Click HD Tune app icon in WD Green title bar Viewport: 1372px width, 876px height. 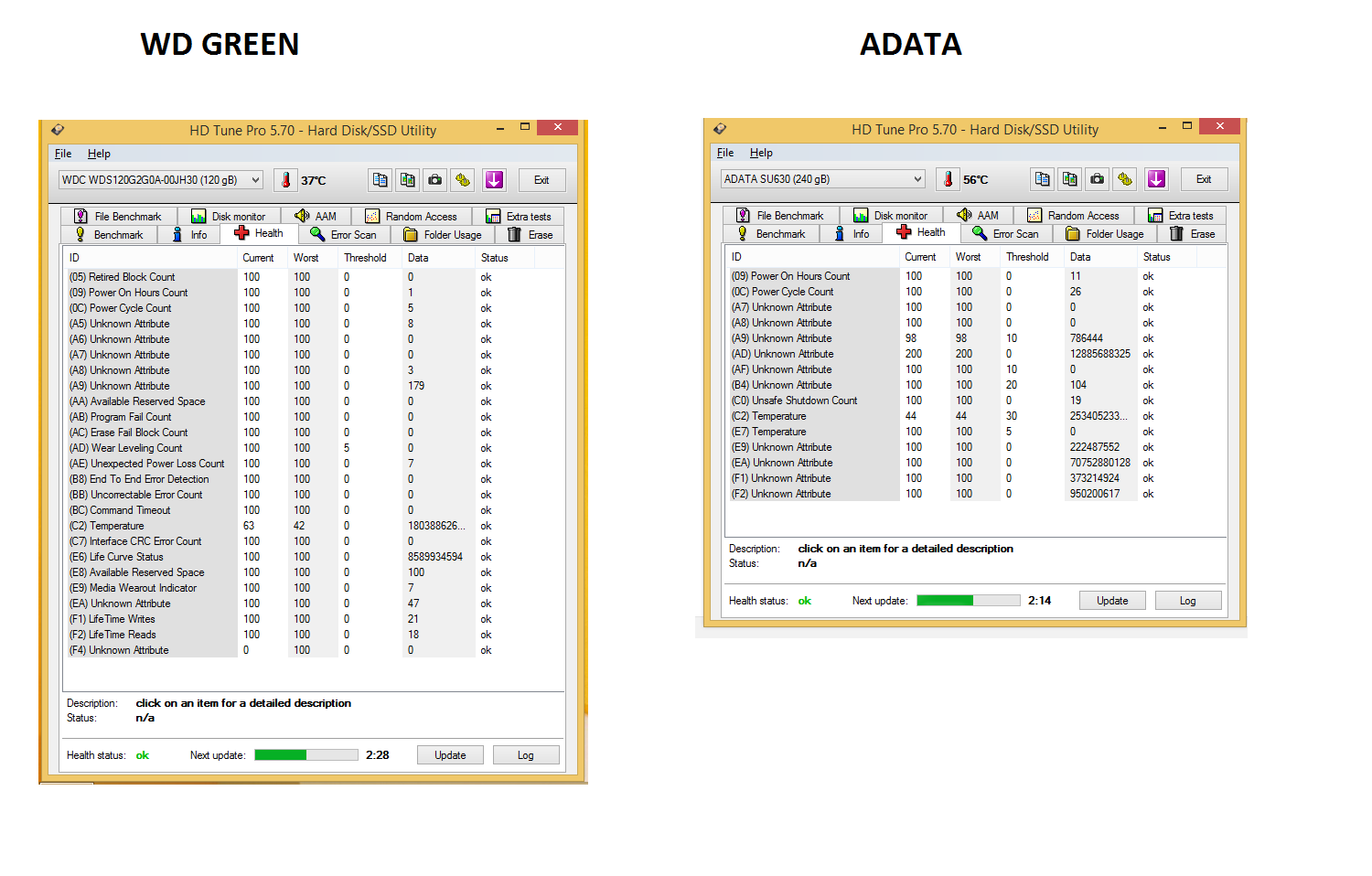pos(58,130)
